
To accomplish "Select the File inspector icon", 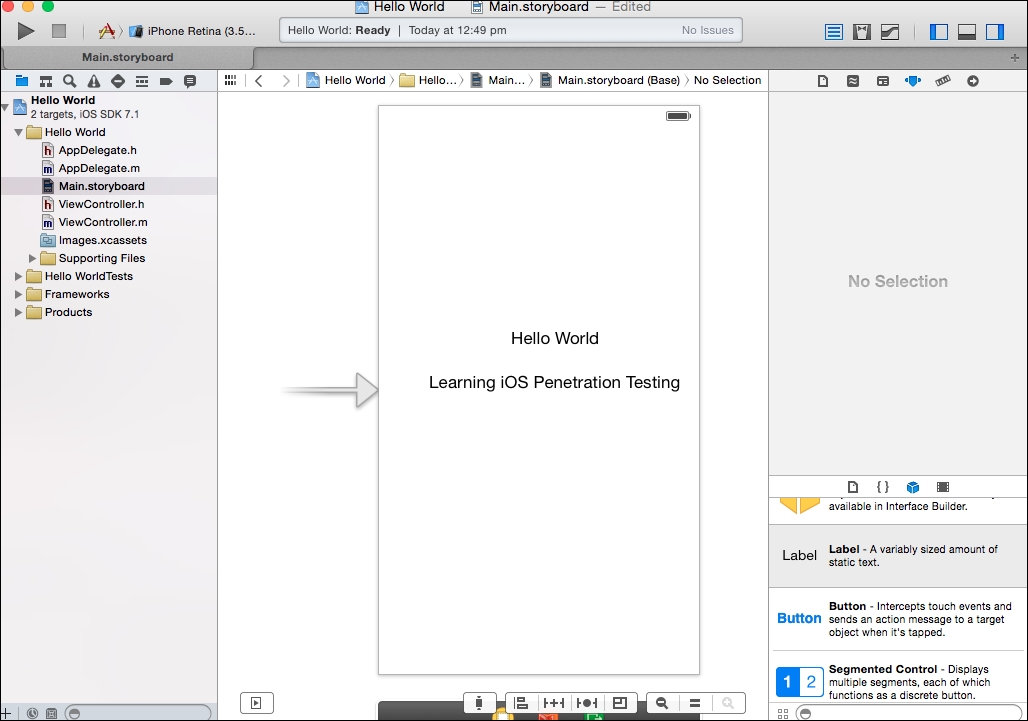I will click(823, 81).
